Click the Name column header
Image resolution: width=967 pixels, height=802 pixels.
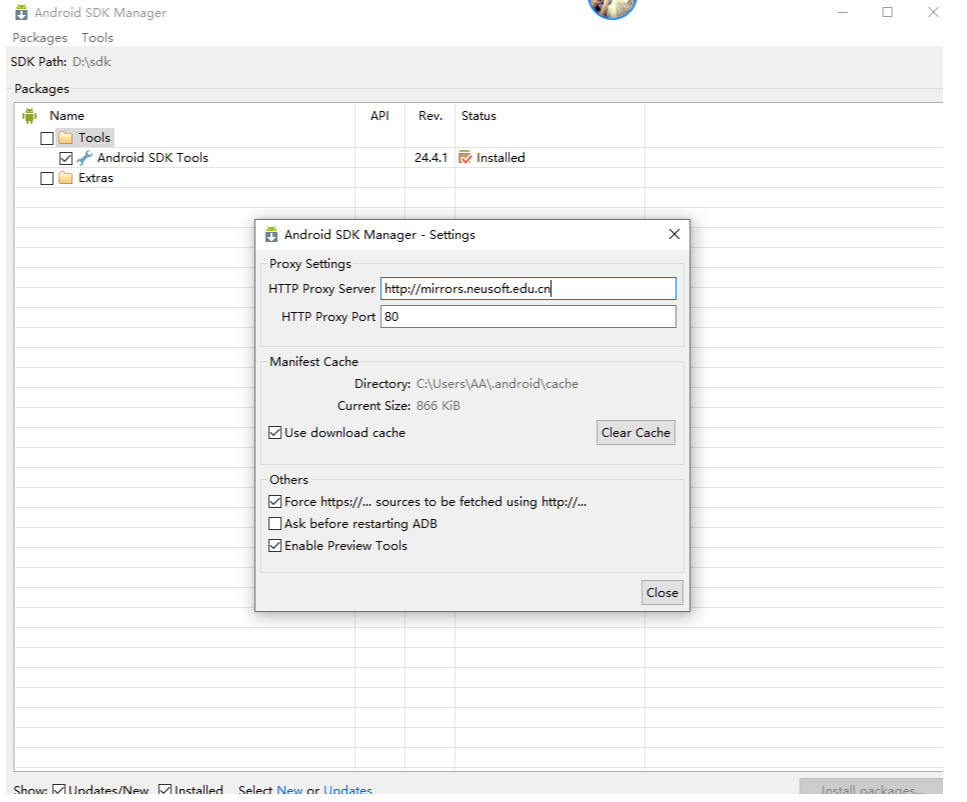(x=67, y=115)
